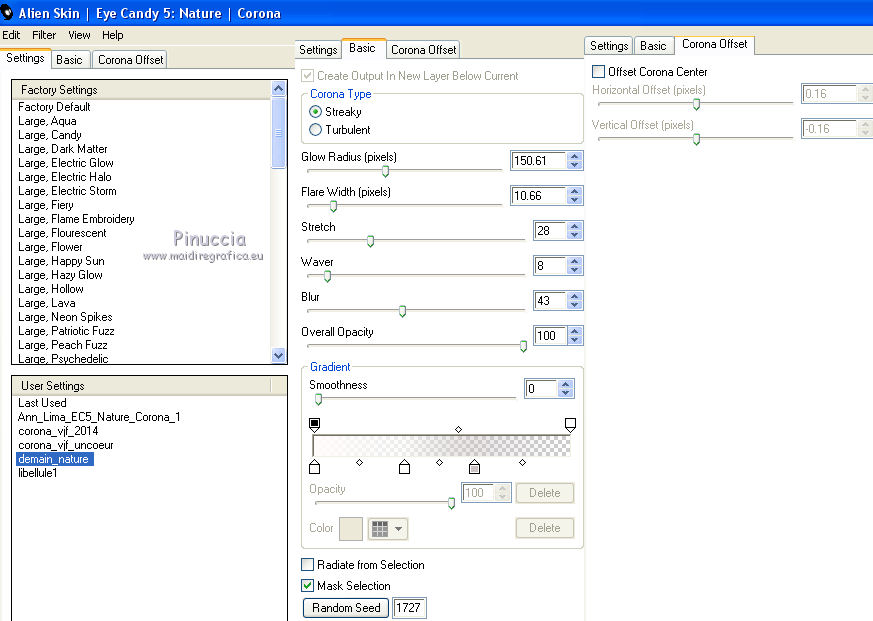Select Last Used in User Settings
873x621 pixels.
click(42, 403)
